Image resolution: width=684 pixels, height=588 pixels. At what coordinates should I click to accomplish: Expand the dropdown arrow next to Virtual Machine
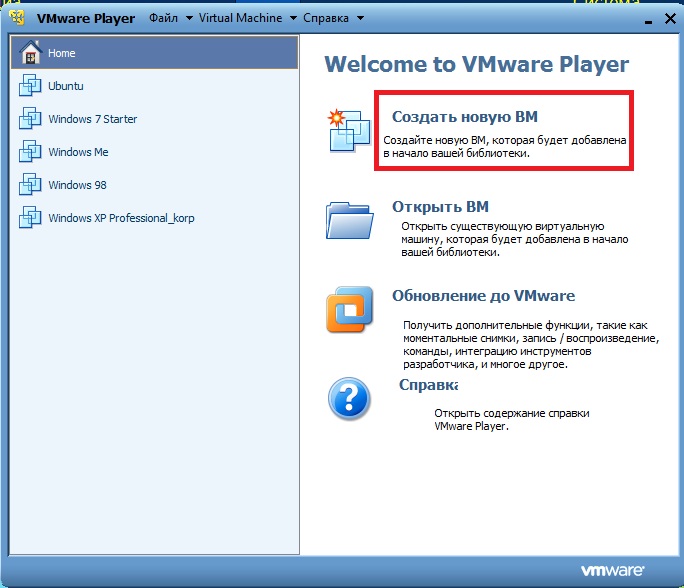click(x=293, y=18)
